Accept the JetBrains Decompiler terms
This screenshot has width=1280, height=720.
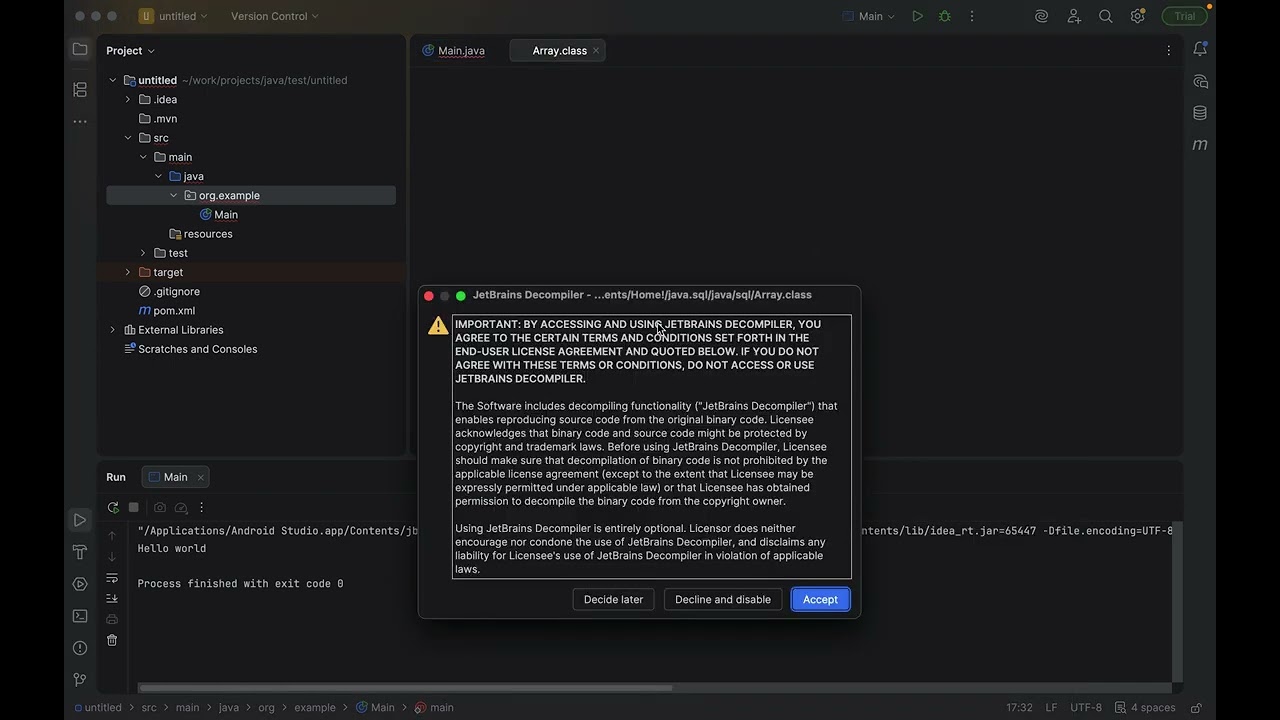click(x=820, y=599)
